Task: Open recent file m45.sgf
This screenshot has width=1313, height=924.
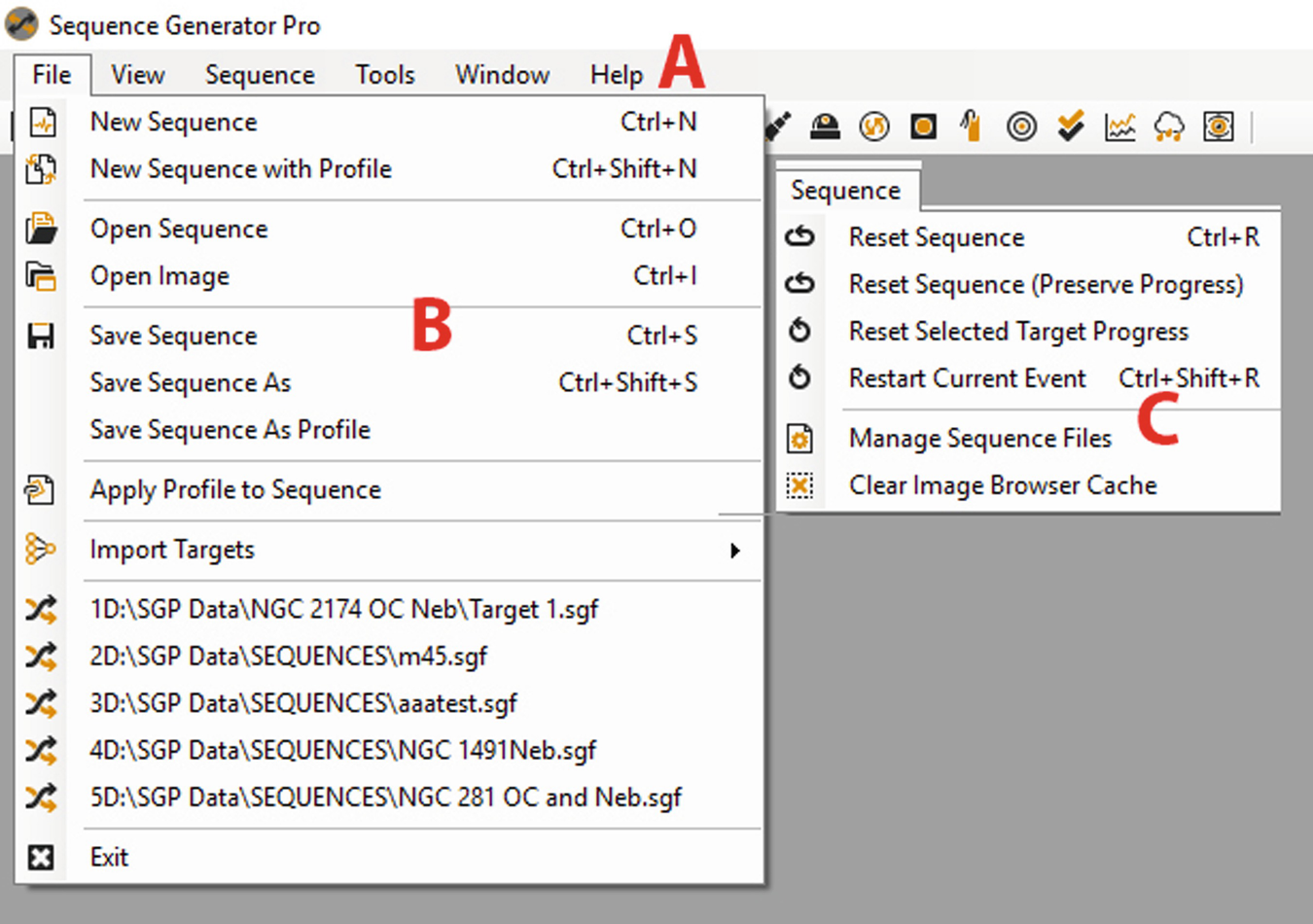Action: (x=389, y=657)
